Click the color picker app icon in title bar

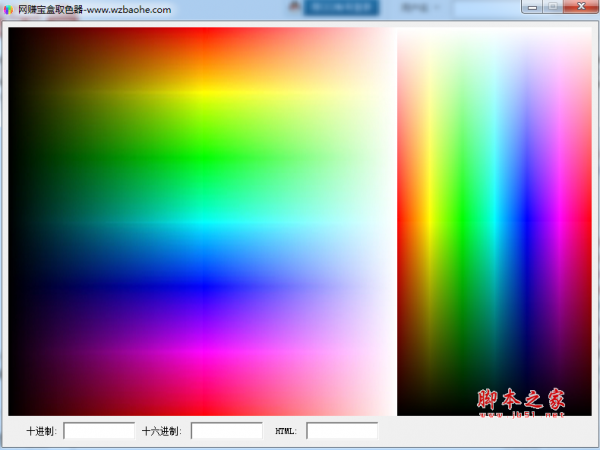coord(8,10)
